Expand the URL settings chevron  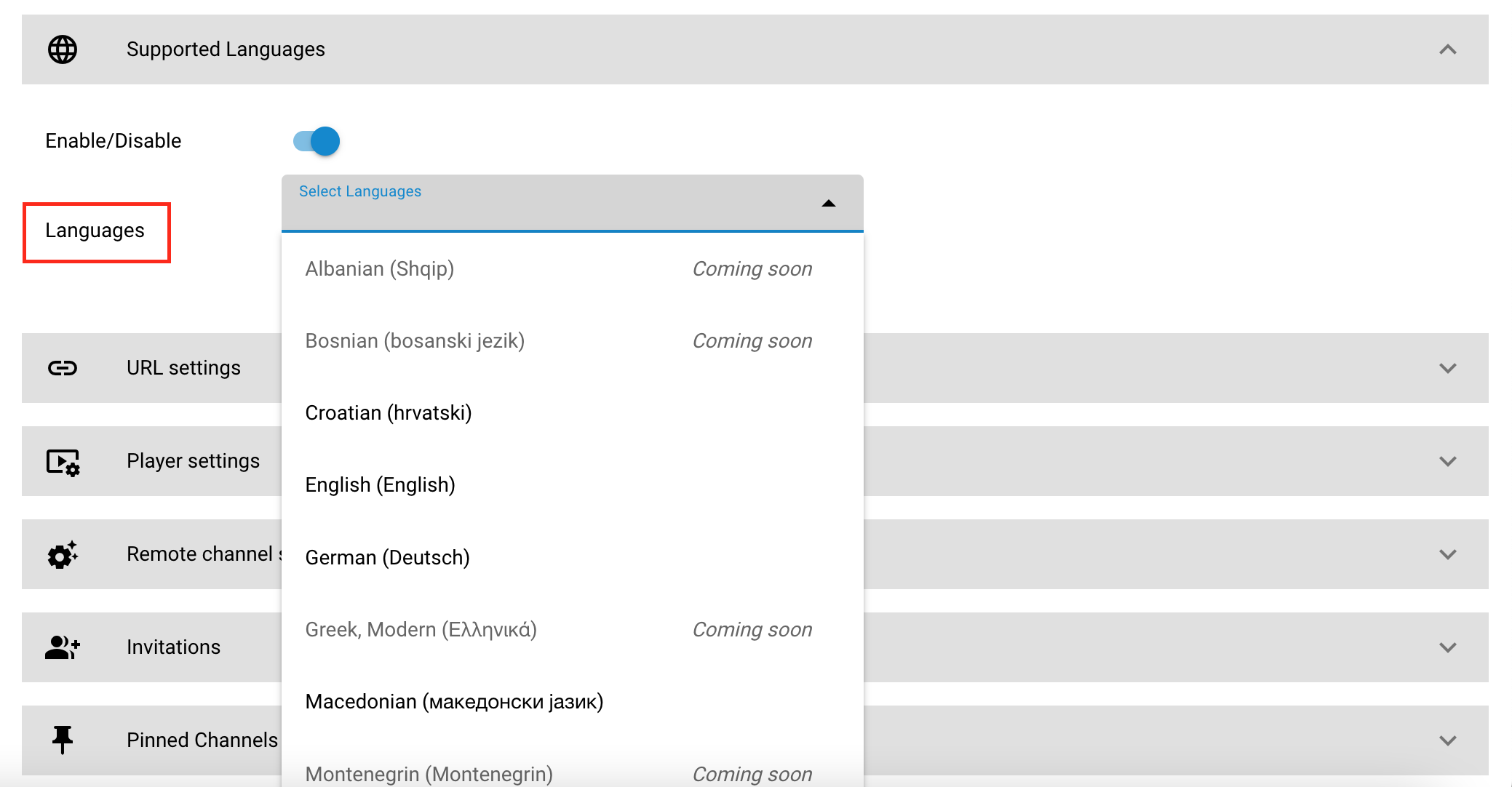1447,368
